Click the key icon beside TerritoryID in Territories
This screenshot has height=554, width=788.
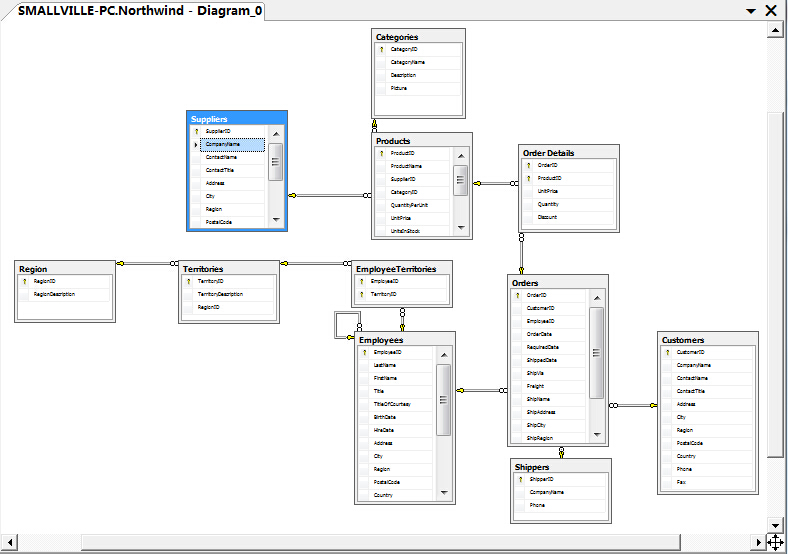tap(188, 282)
